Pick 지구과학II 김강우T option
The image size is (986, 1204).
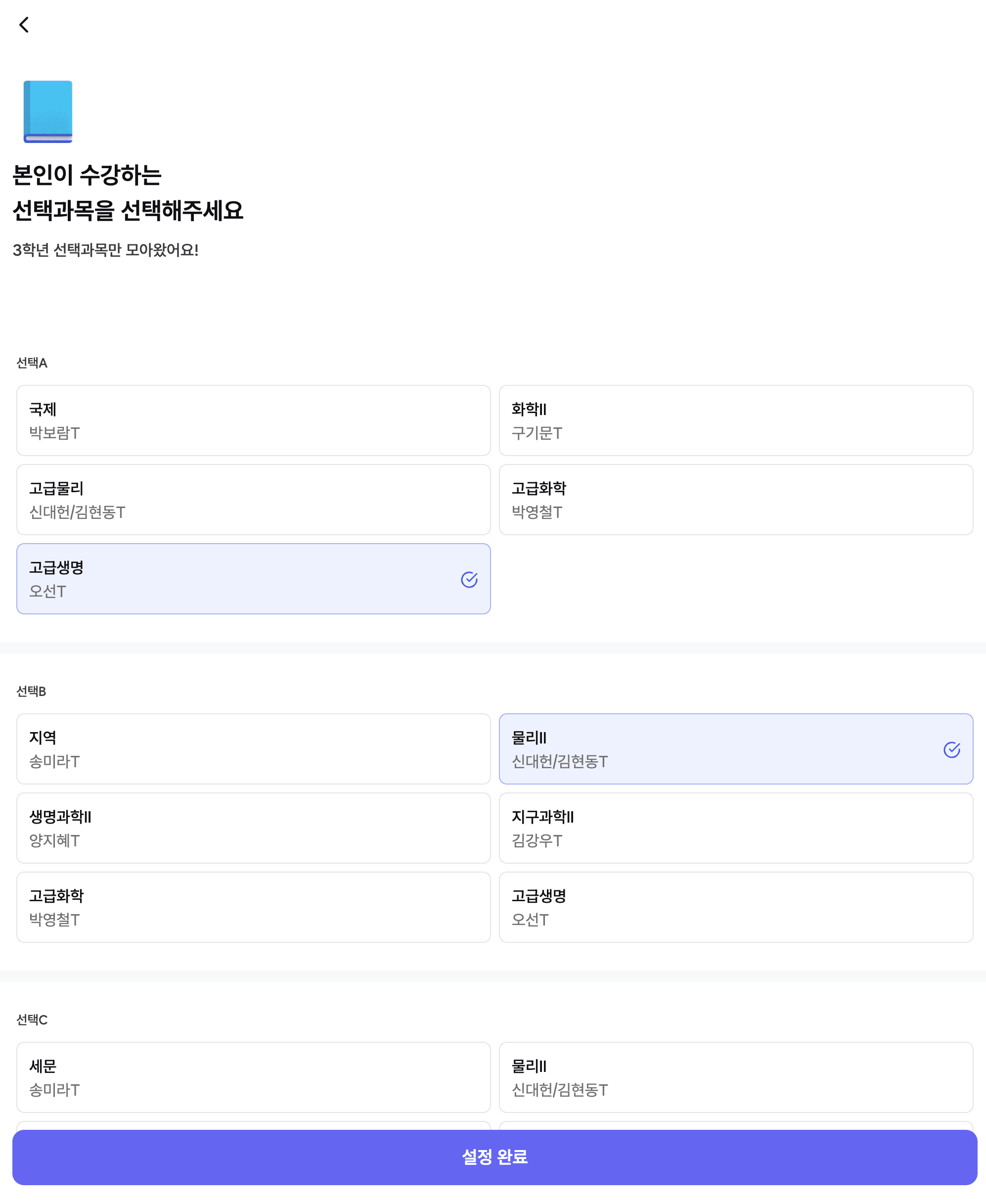pyautogui.click(x=735, y=827)
